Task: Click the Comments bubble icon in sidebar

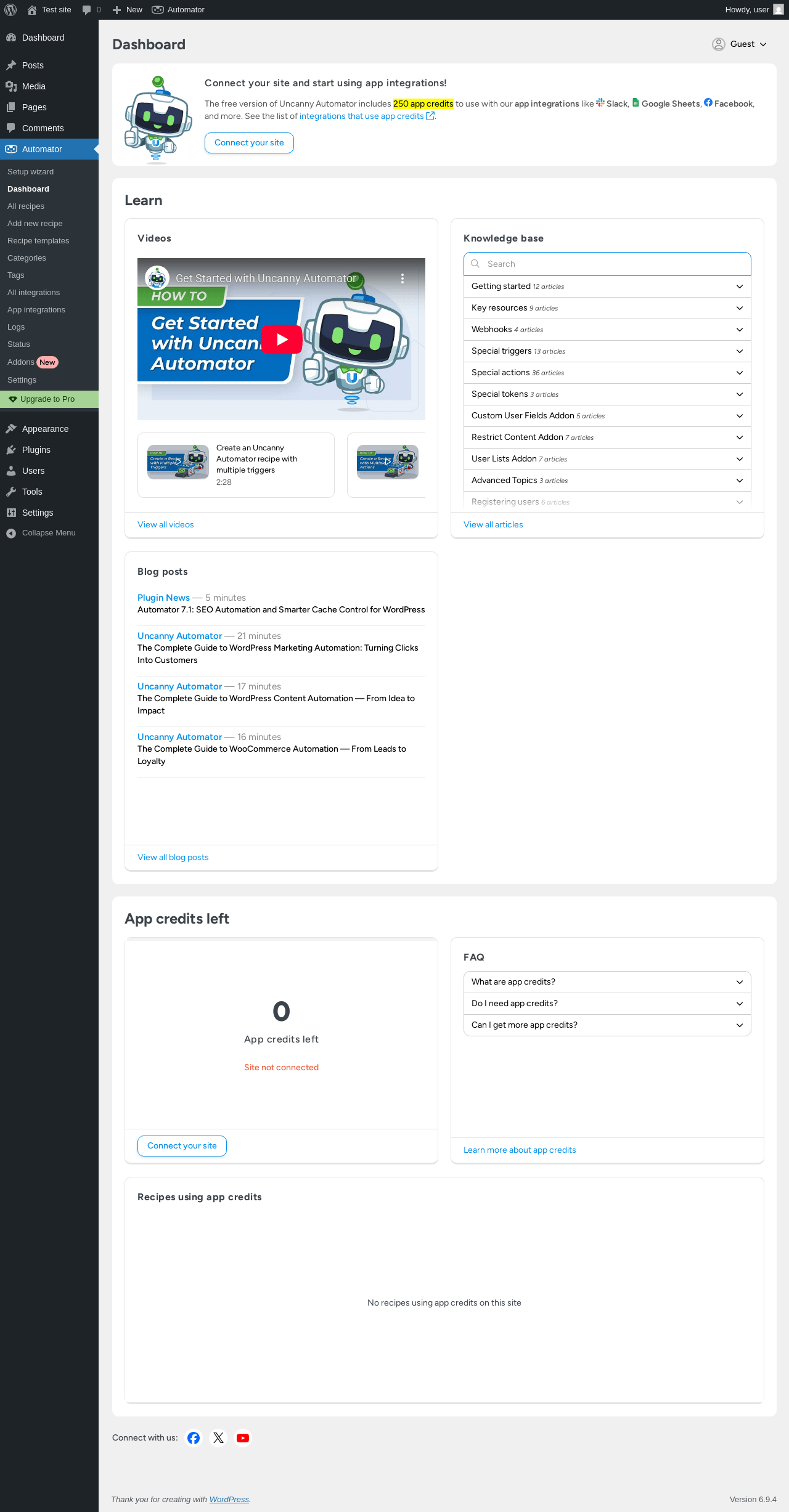Action: 11,128
